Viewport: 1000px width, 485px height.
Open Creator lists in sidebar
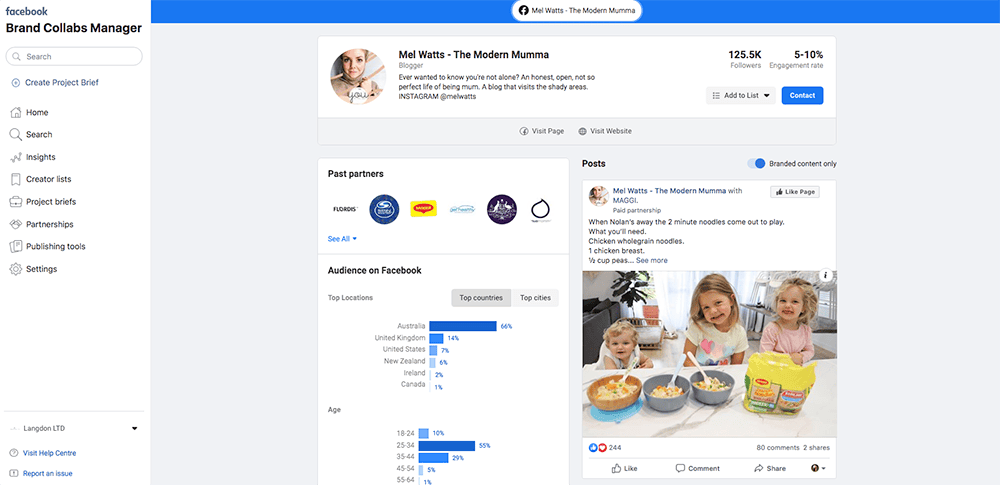[x=48, y=179]
